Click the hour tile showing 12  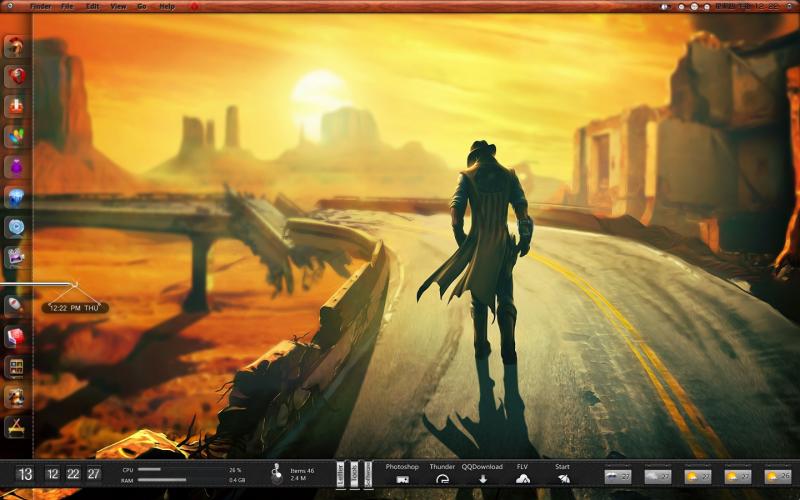53,474
